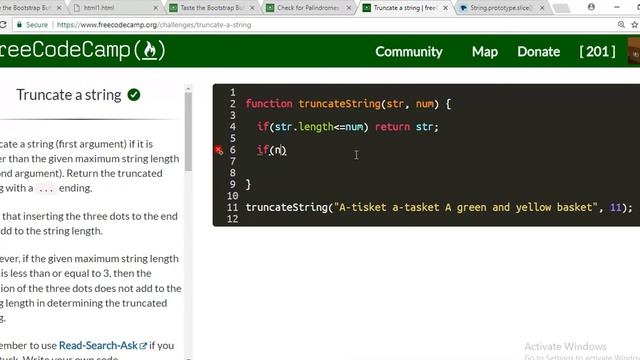Screen dimensions: 640x360
Task: Click the number 11 argument on line 11
Action: click(616, 207)
